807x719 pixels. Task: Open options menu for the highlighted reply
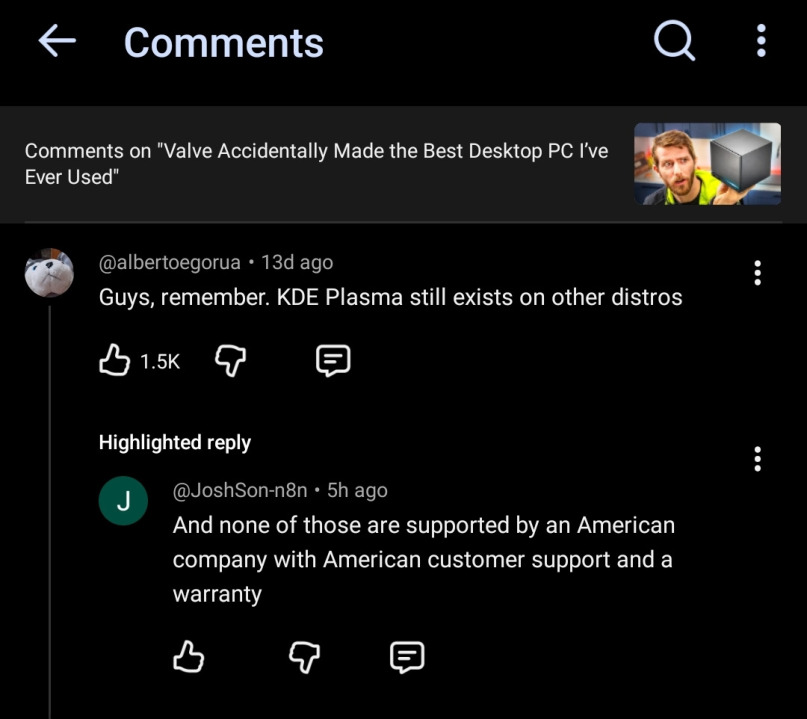point(757,459)
